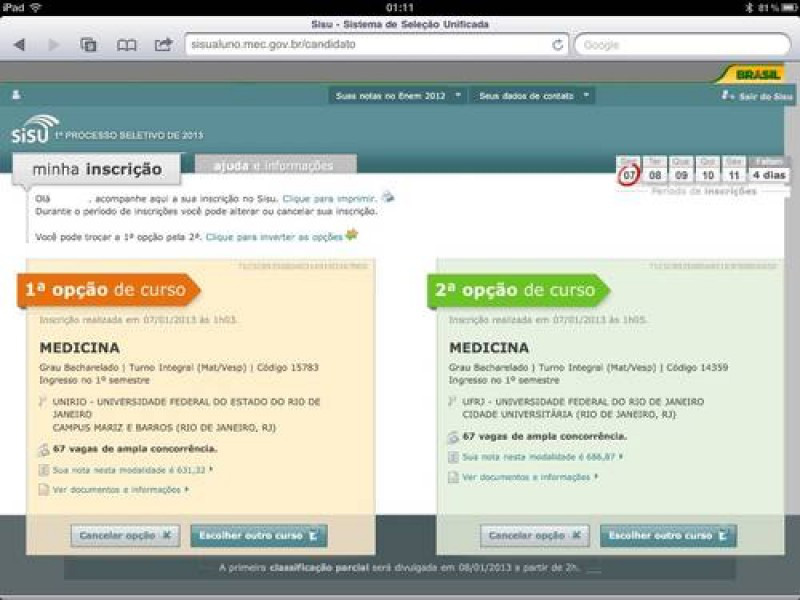Select the minha inscrição tab

pyautogui.click(x=97, y=169)
